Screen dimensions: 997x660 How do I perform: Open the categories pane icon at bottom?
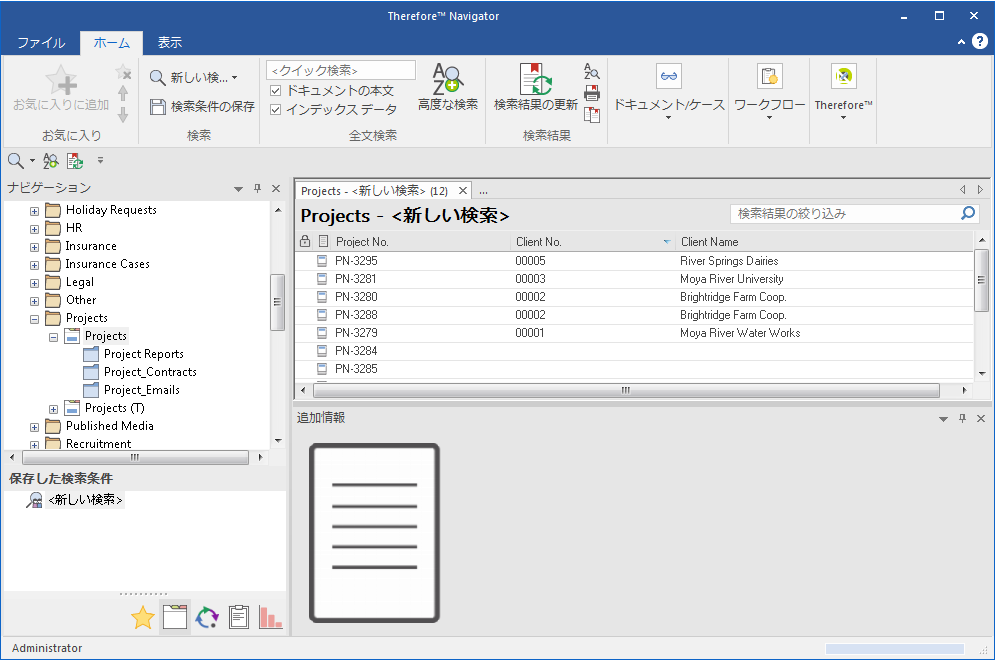[x=175, y=617]
